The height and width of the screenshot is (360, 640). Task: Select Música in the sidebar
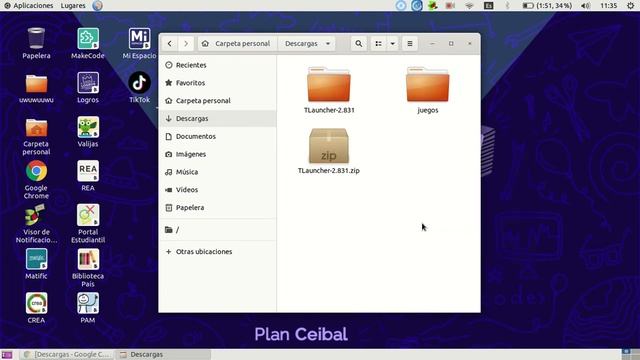[218, 172]
